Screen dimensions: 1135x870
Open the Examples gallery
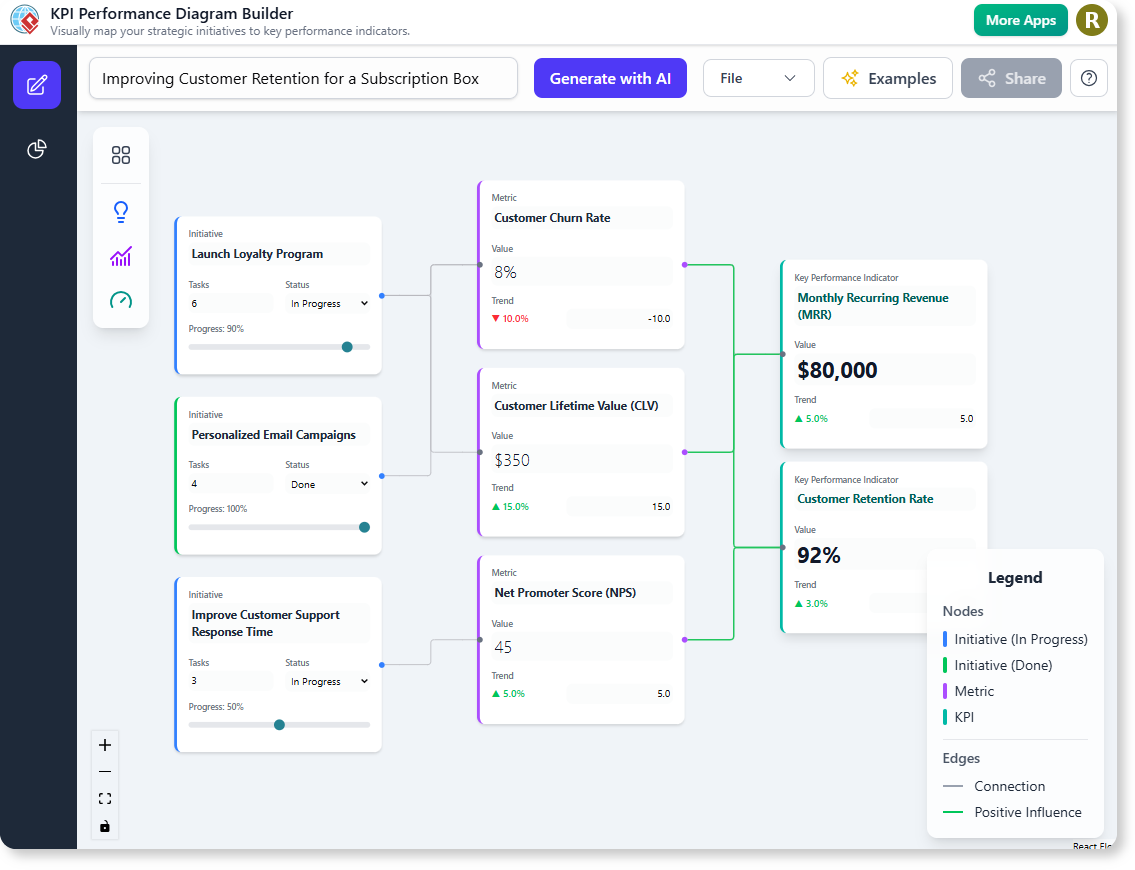888,77
